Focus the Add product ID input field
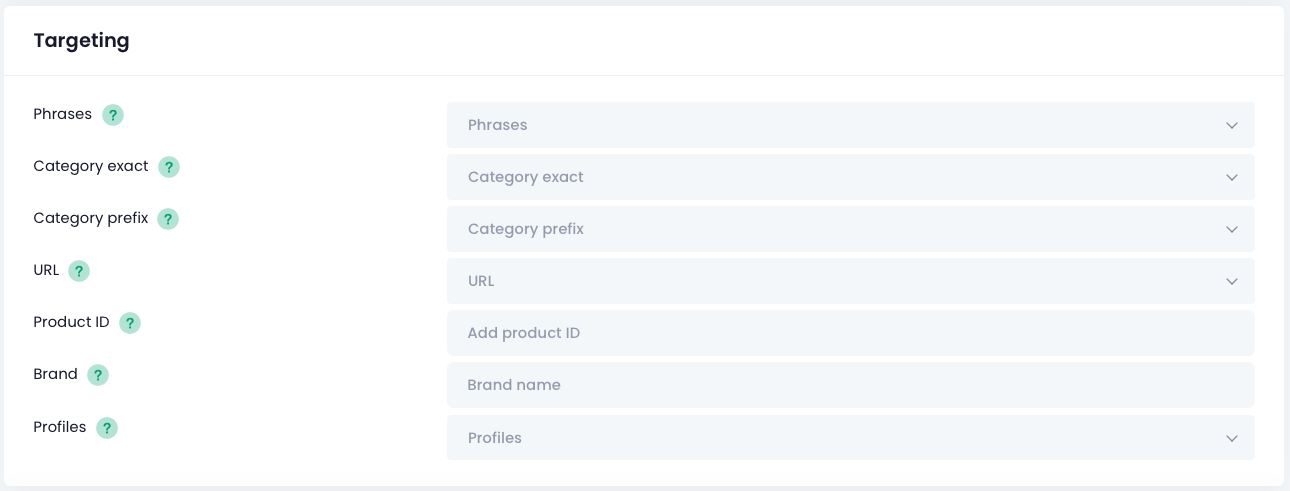This screenshot has width=1290, height=491. (850, 333)
